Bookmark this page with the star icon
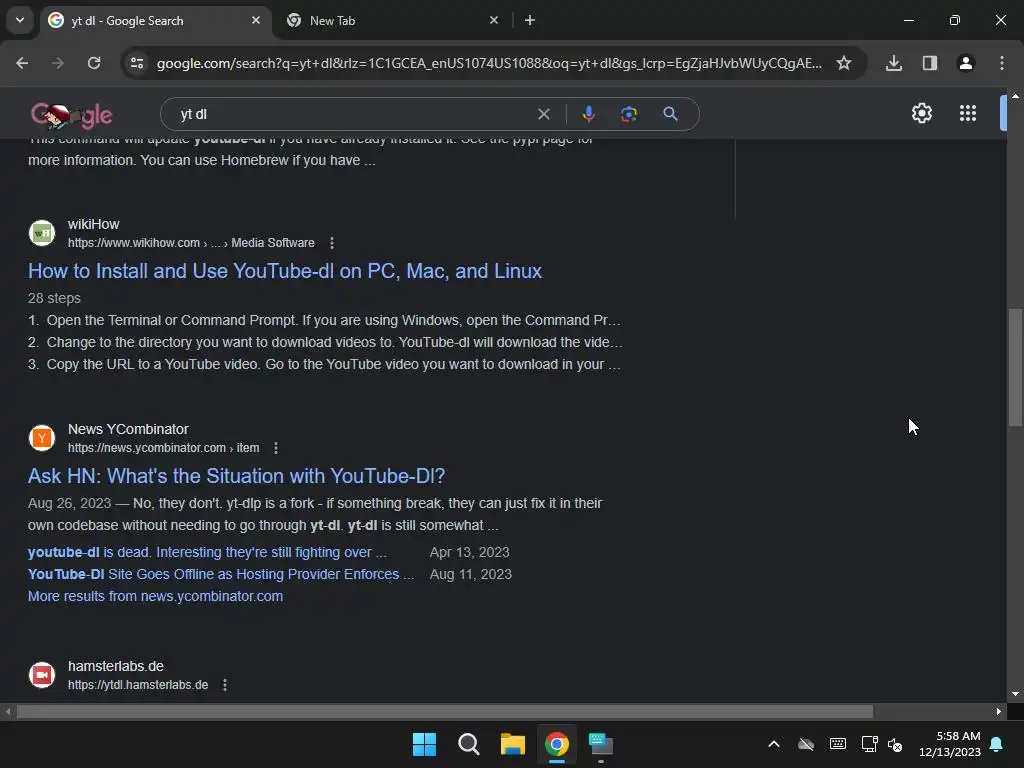Screen dimensions: 1024x768 (844, 63)
